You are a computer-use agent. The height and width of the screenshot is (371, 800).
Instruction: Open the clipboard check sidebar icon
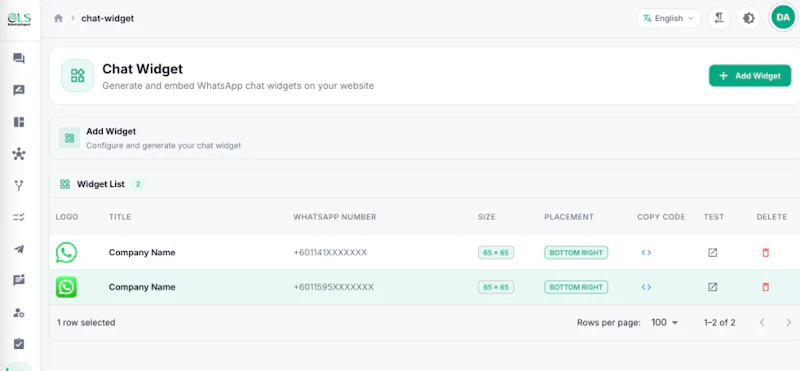point(19,343)
